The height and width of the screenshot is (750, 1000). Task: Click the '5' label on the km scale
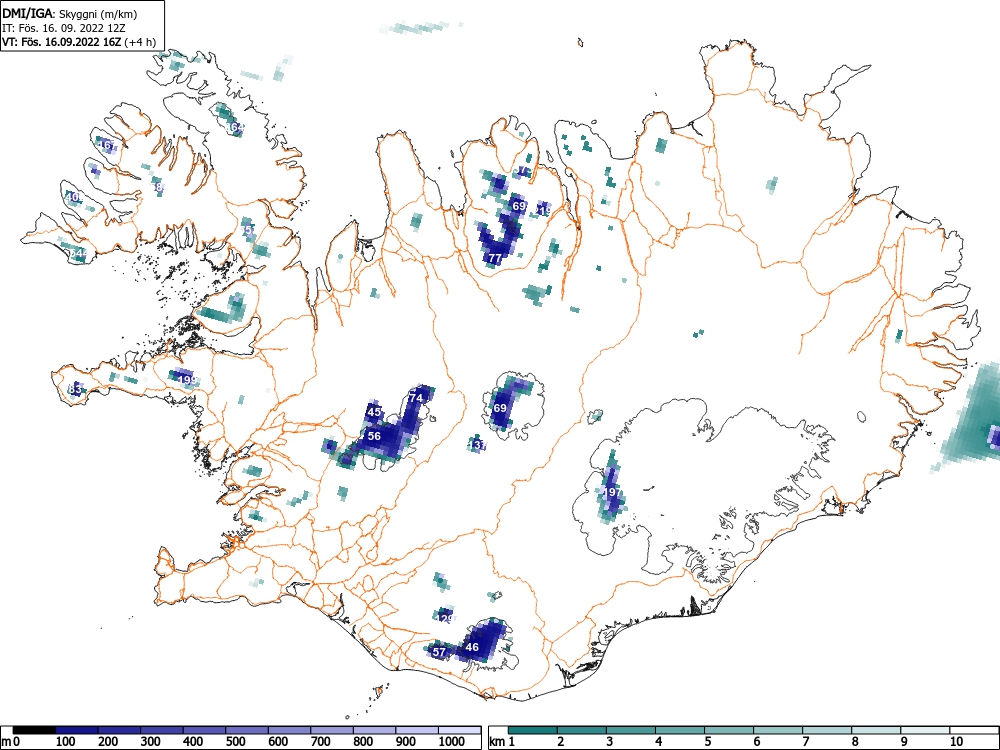707,742
